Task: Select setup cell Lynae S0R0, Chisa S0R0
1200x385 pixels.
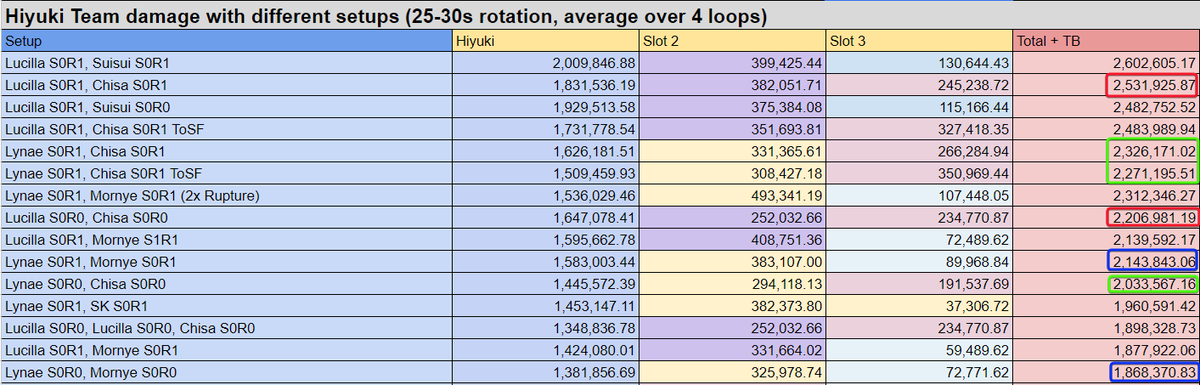Action: 226,283
